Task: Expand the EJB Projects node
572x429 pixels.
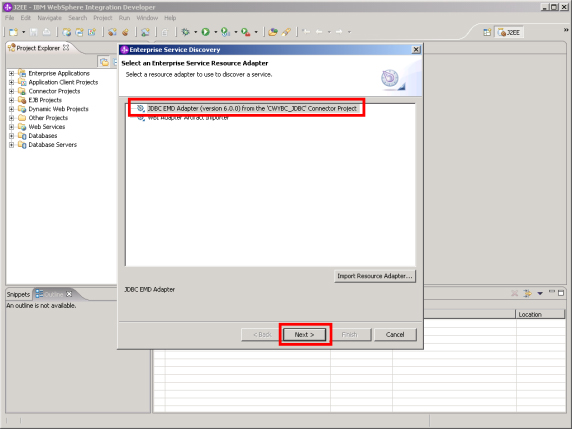Action: [x=11, y=100]
